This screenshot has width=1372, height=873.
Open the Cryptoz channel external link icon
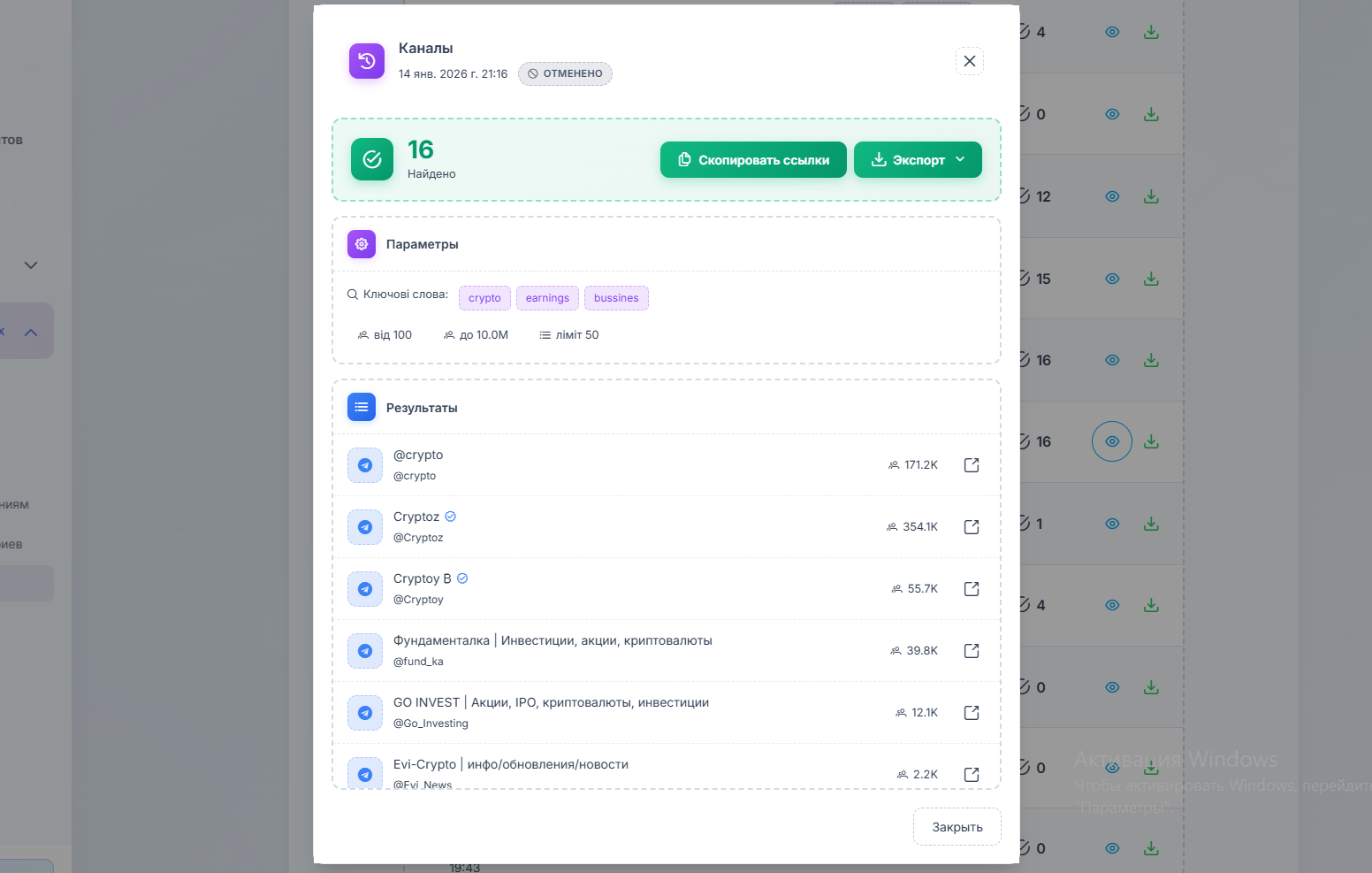click(971, 527)
